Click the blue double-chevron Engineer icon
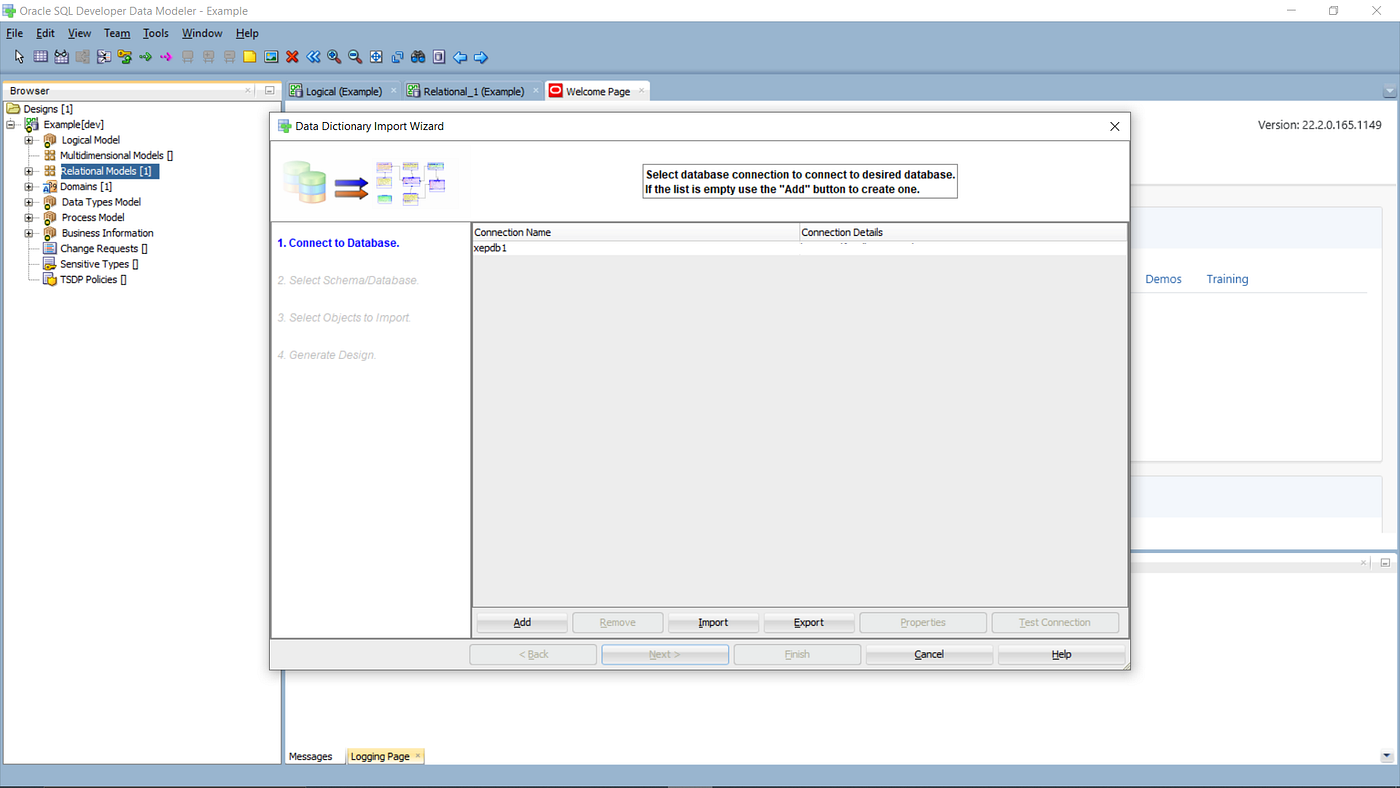 [313, 57]
